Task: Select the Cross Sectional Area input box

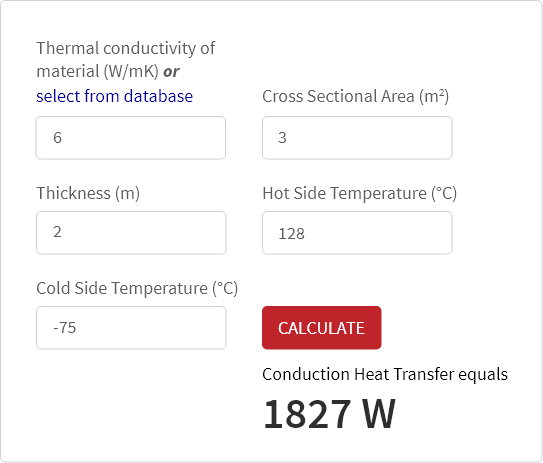Action: [x=357, y=138]
